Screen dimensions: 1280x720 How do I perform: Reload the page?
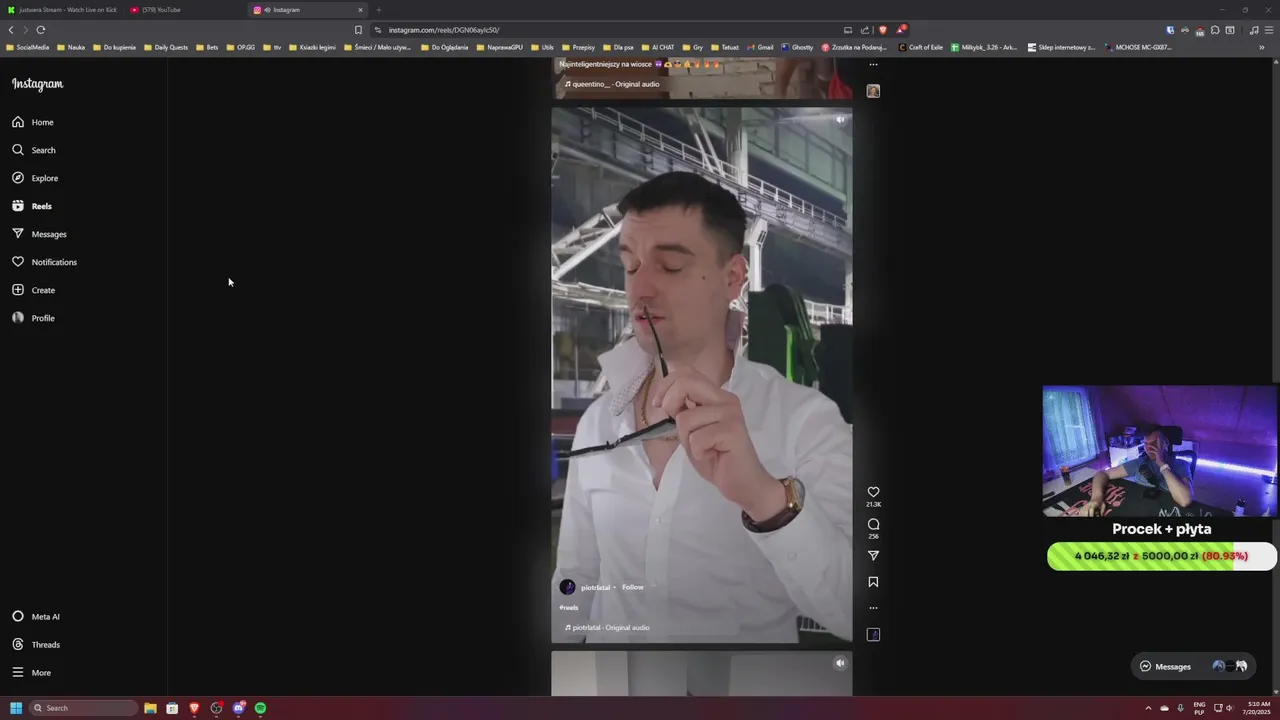tap(40, 30)
